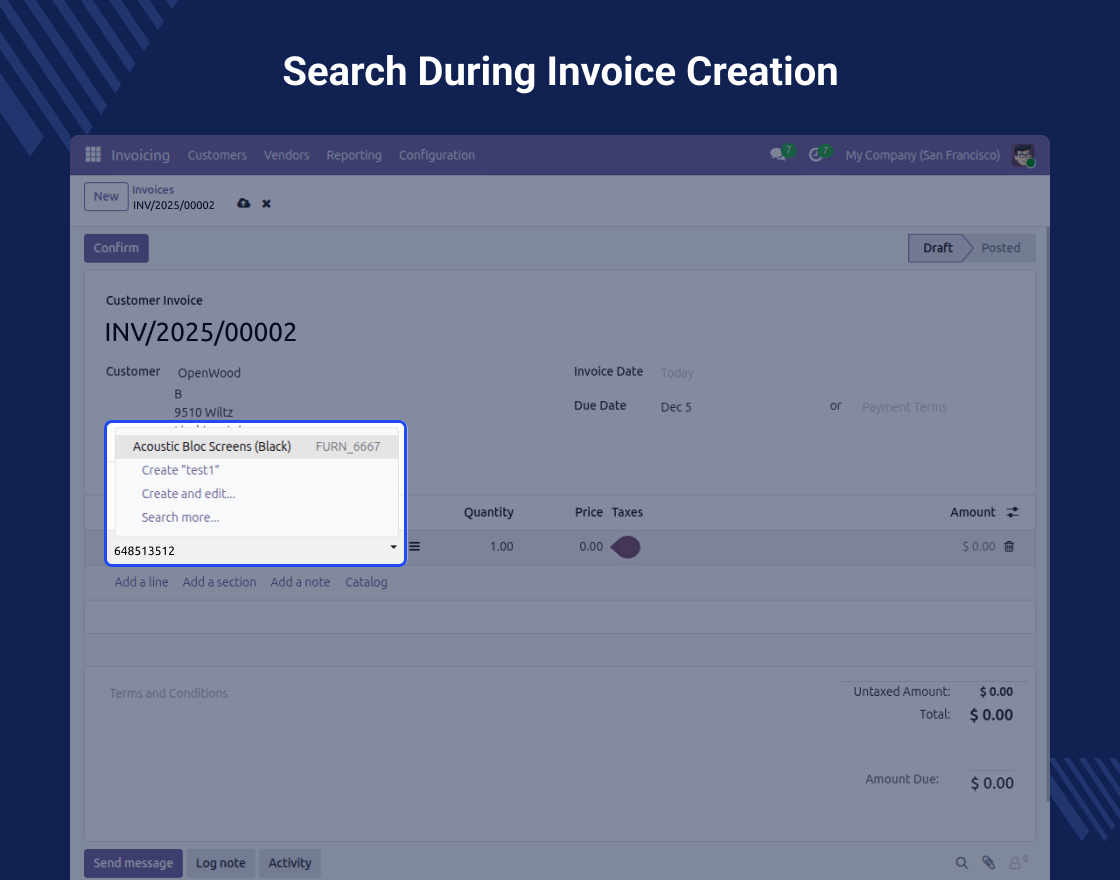Toggle the optional columns settings icon
The height and width of the screenshot is (880, 1120).
[x=1013, y=512]
